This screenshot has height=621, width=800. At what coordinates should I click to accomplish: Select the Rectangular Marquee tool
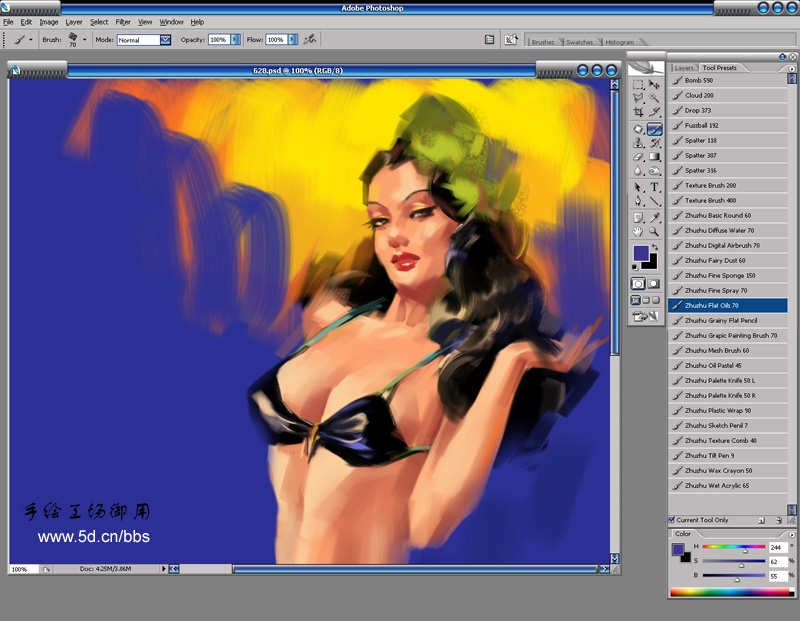tap(638, 85)
